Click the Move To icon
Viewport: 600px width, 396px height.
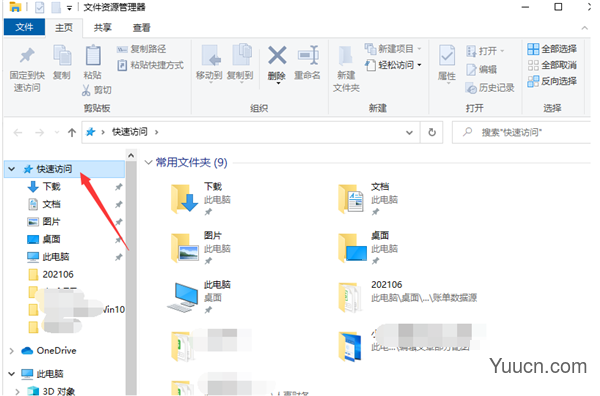(210, 55)
